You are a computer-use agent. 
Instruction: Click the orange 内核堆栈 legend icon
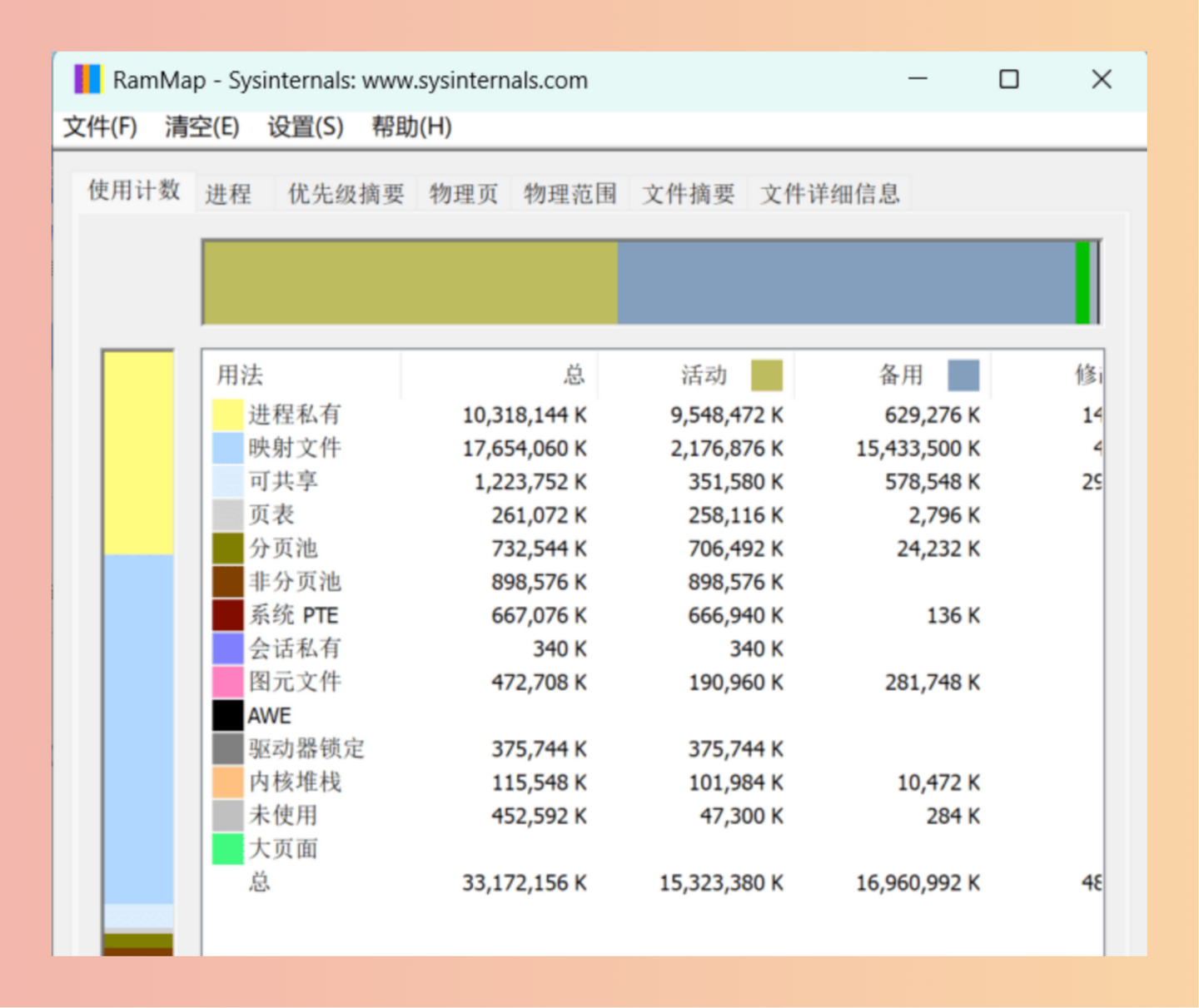pyautogui.click(x=226, y=781)
